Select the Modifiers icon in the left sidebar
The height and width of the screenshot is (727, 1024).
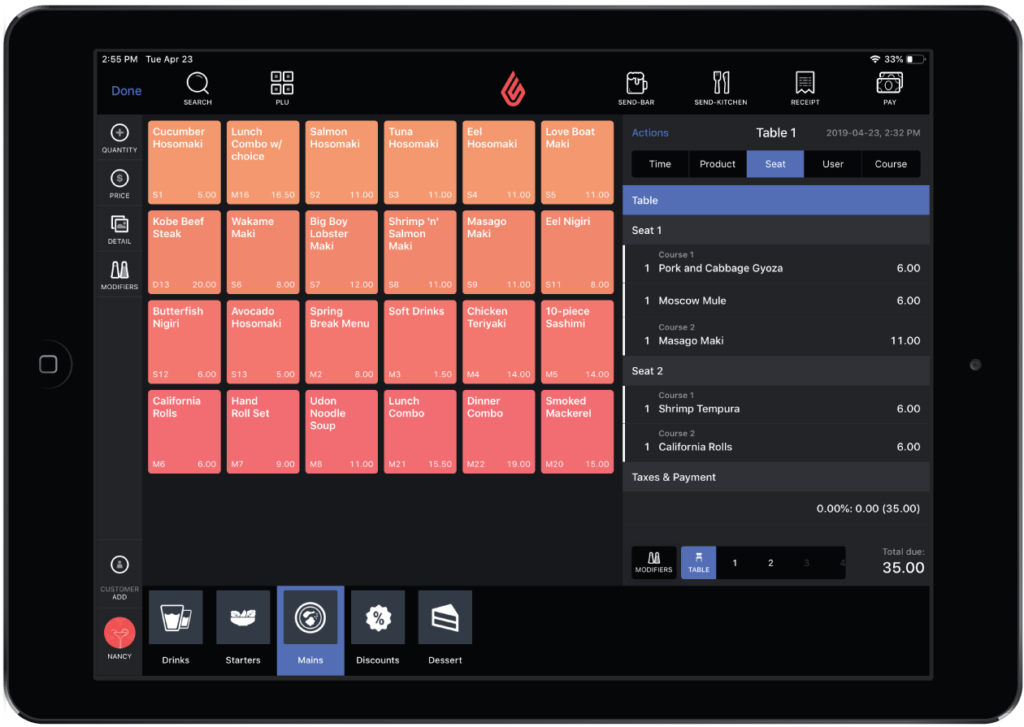pyautogui.click(x=119, y=272)
